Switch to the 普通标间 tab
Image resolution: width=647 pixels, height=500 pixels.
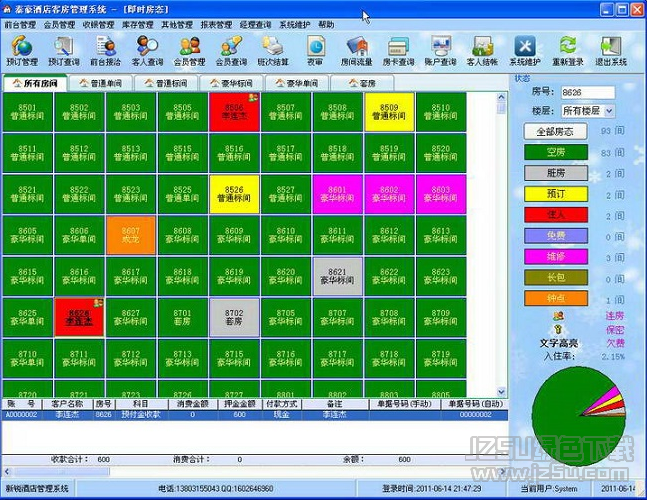[x=166, y=83]
